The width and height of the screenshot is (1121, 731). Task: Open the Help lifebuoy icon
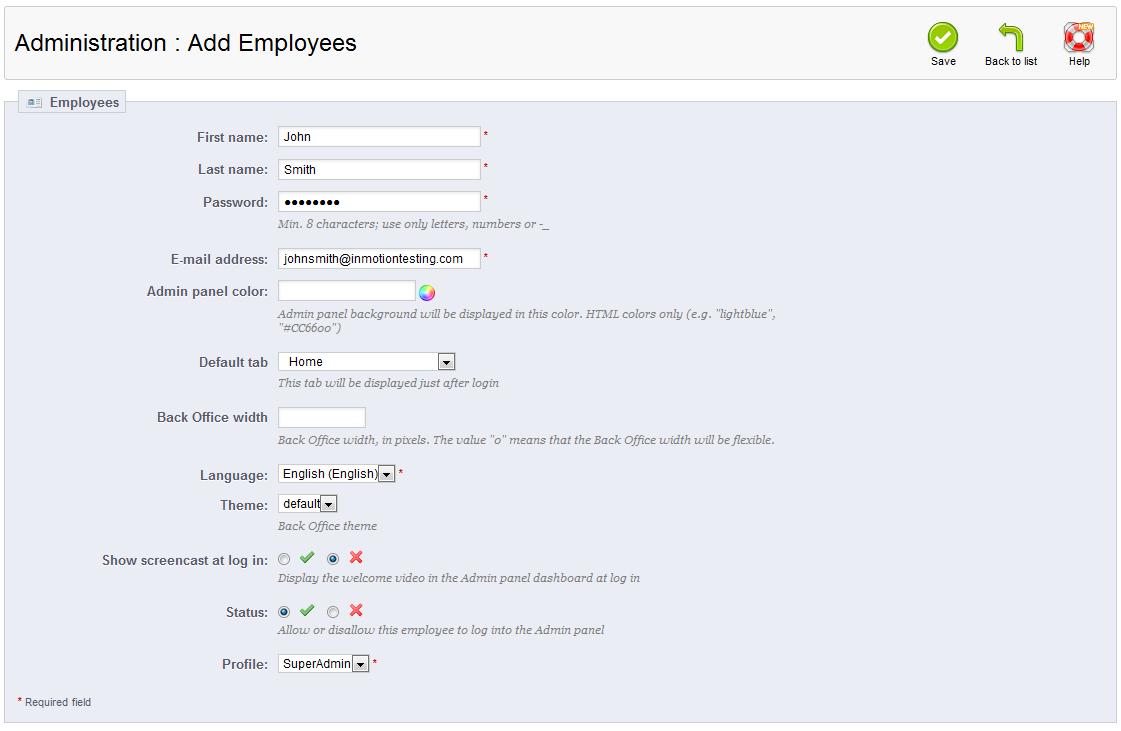point(1079,38)
